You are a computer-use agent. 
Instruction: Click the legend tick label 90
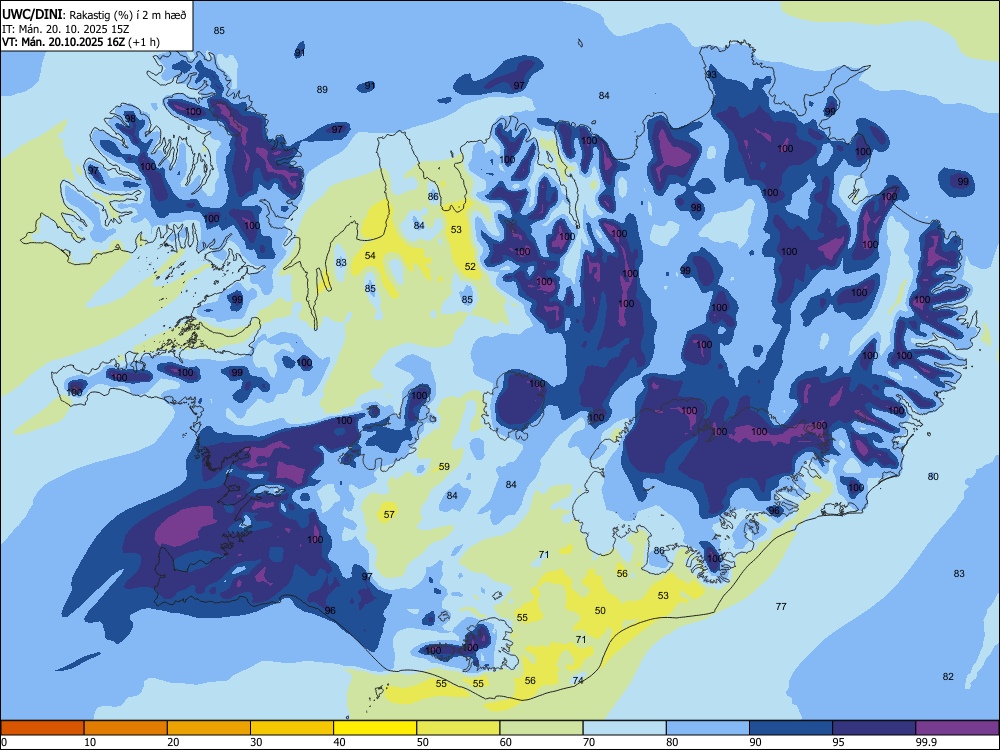pyautogui.click(x=756, y=742)
